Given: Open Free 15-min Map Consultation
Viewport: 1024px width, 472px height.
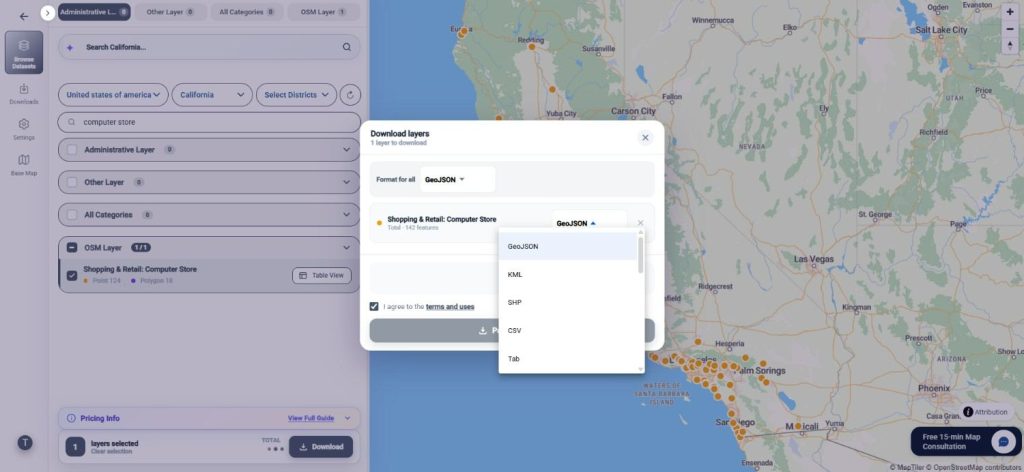Looking at the screenshot, I should click(x=966, y=442).
